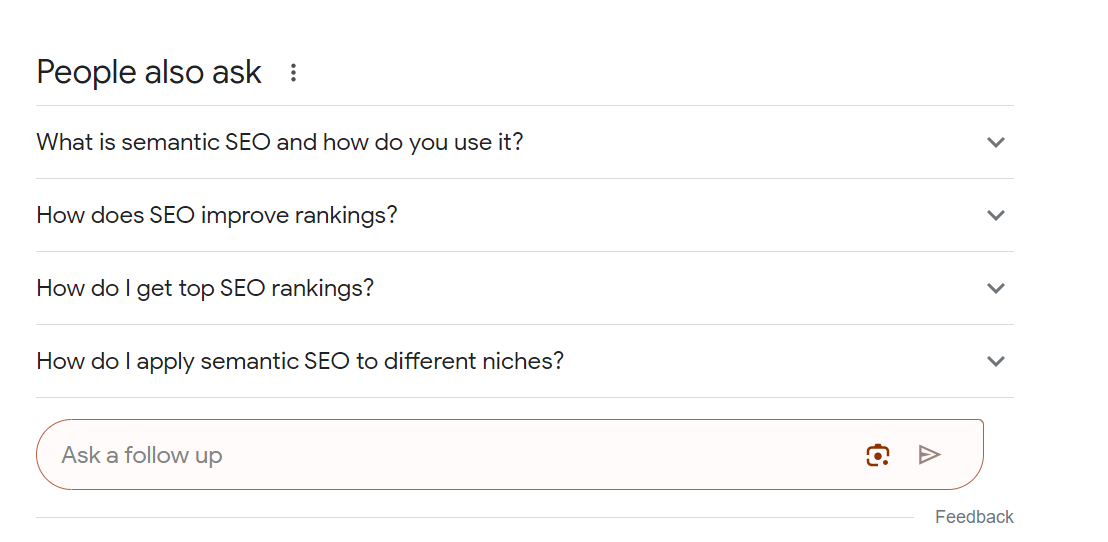Open question 'What is semantic SEO and how do you use it?'
Image resolution: width=1108 pixels, height=542 pixels.
524,142
